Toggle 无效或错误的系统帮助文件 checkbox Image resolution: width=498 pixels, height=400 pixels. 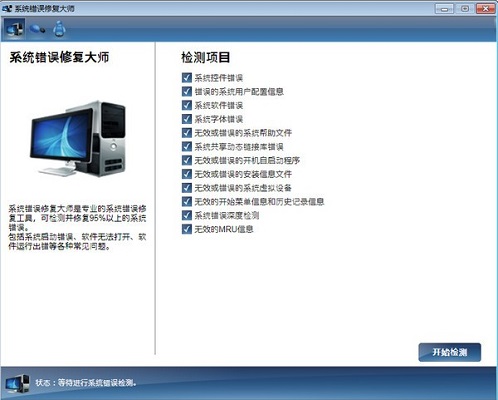click(x=187, y=133)
